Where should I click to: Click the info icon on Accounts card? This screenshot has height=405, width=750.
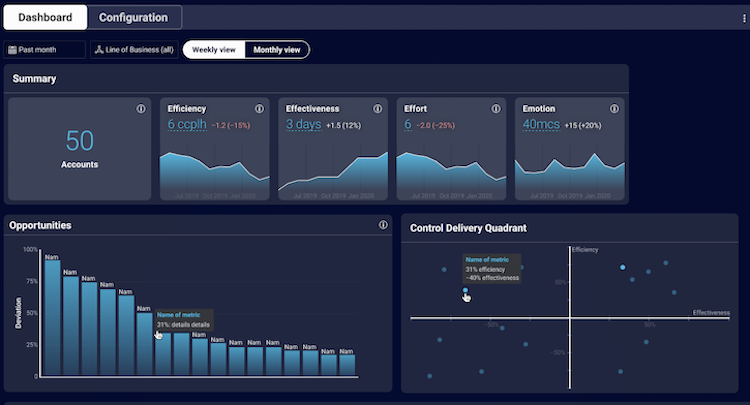coord(141,109)
